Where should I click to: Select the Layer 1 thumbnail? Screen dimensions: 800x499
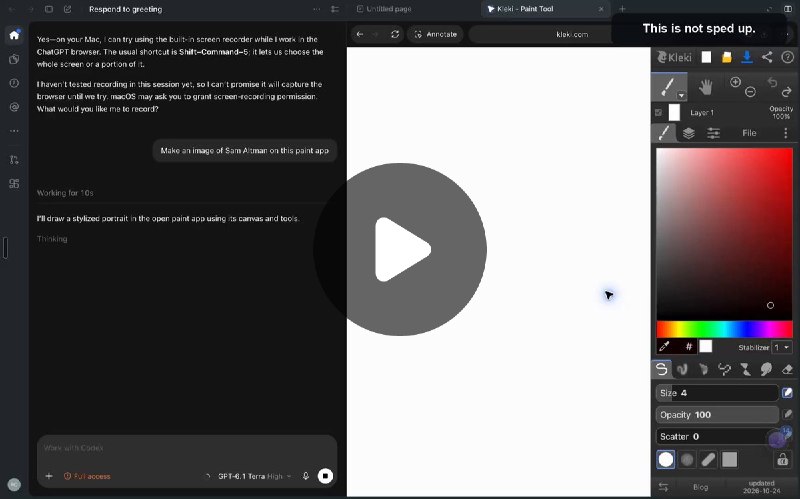[674, 112]
